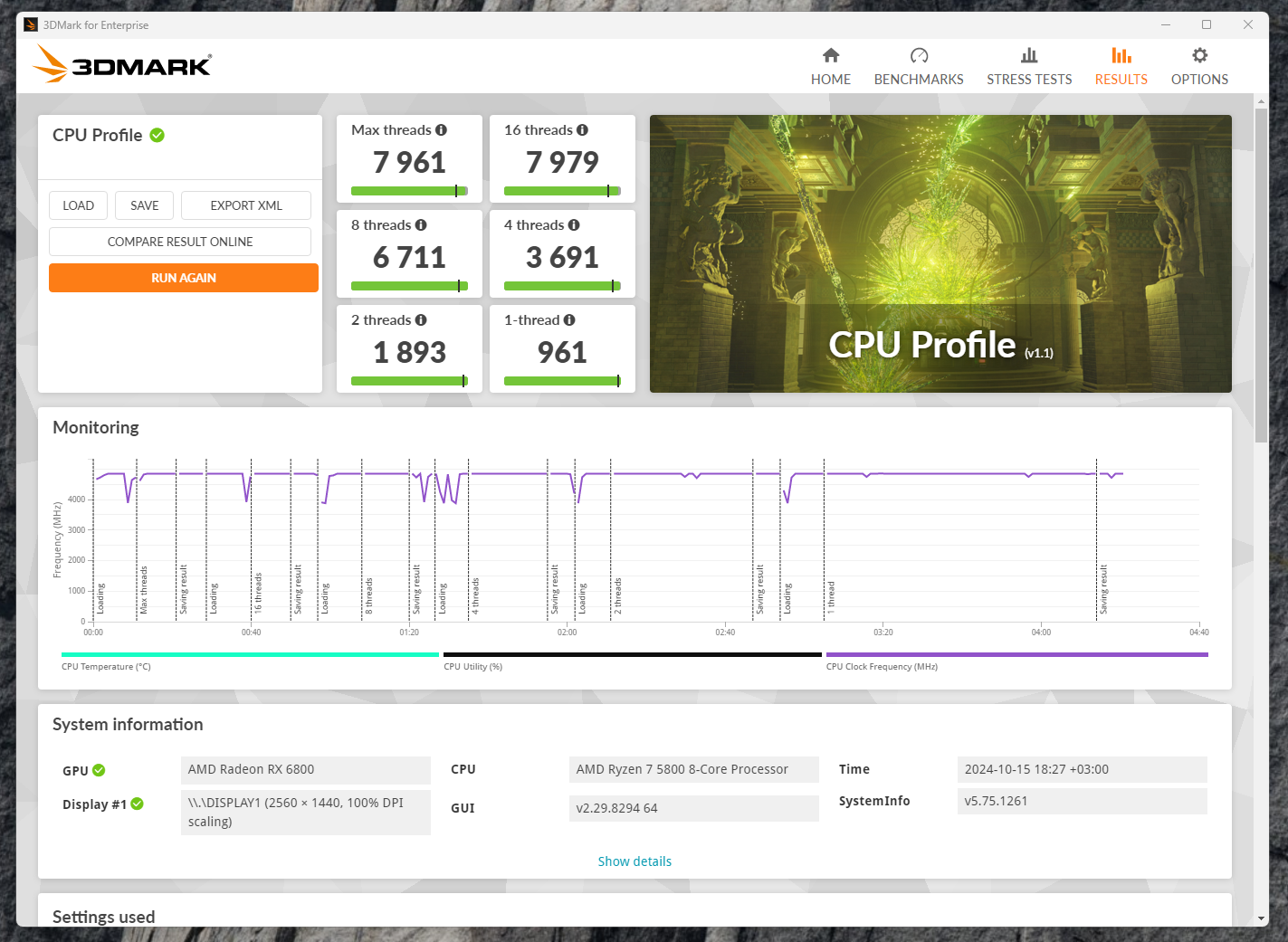The image size is (1288, 942).
Task: Click the LOAD button
Action: click(79, 205)
